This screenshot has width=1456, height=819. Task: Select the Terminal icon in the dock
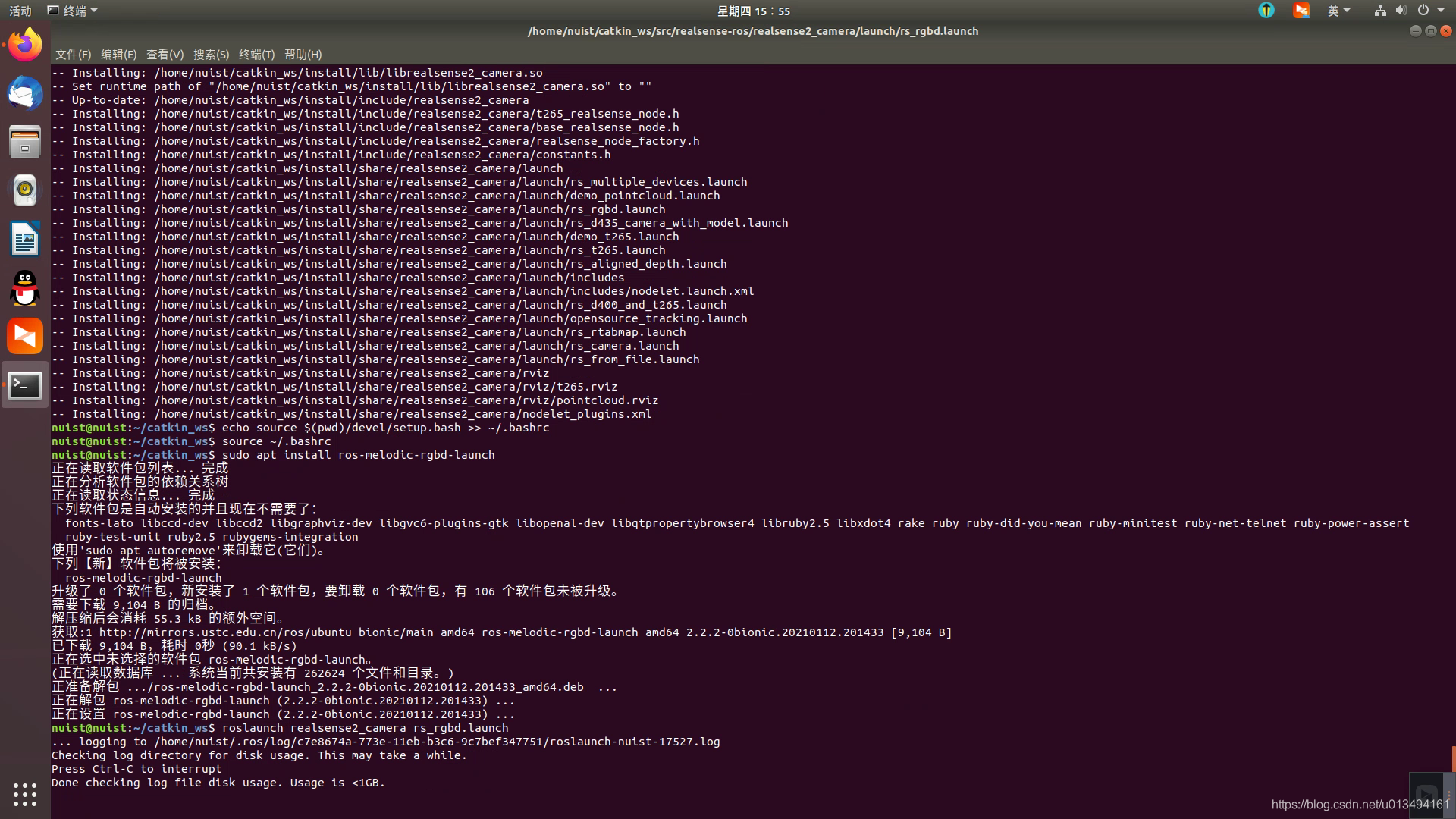click(x=25, y=385)
